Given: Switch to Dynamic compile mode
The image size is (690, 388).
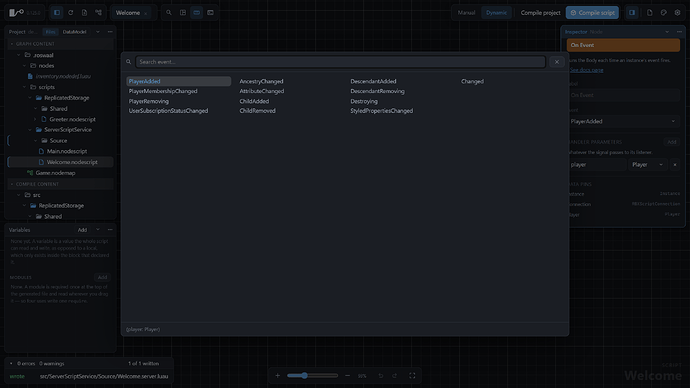Looking at the screenshot, I should 496,13.
